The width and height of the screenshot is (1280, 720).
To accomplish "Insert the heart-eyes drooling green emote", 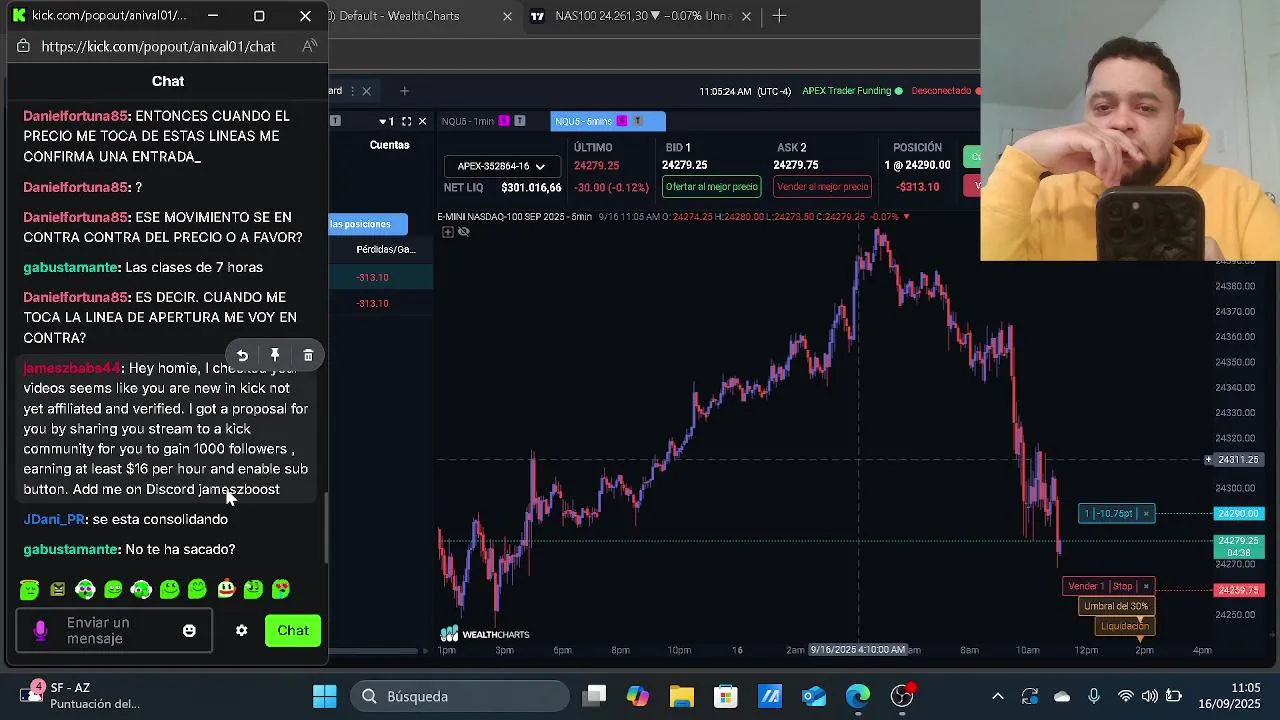I will click(281, 589).
